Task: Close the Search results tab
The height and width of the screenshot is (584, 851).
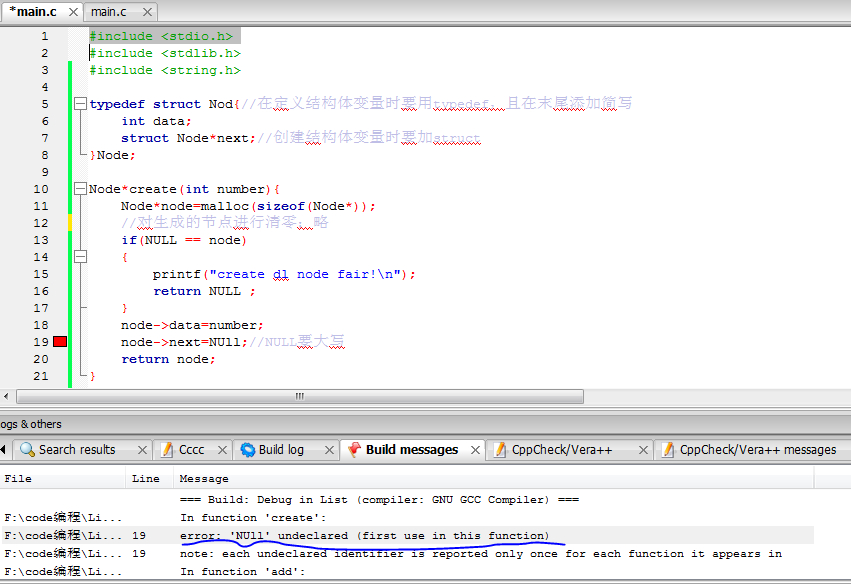Action: click(x=142, y=450)
